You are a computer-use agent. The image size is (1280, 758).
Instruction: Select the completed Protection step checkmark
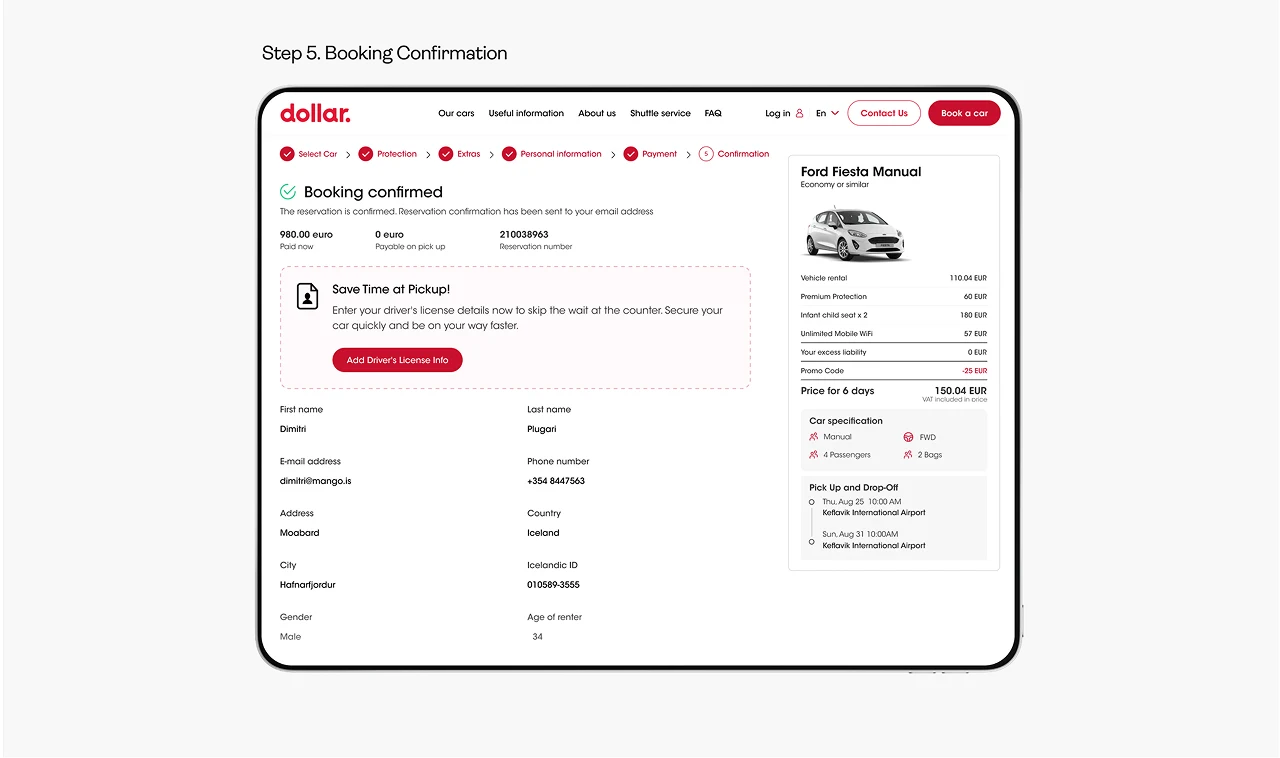tap(366, 154)
